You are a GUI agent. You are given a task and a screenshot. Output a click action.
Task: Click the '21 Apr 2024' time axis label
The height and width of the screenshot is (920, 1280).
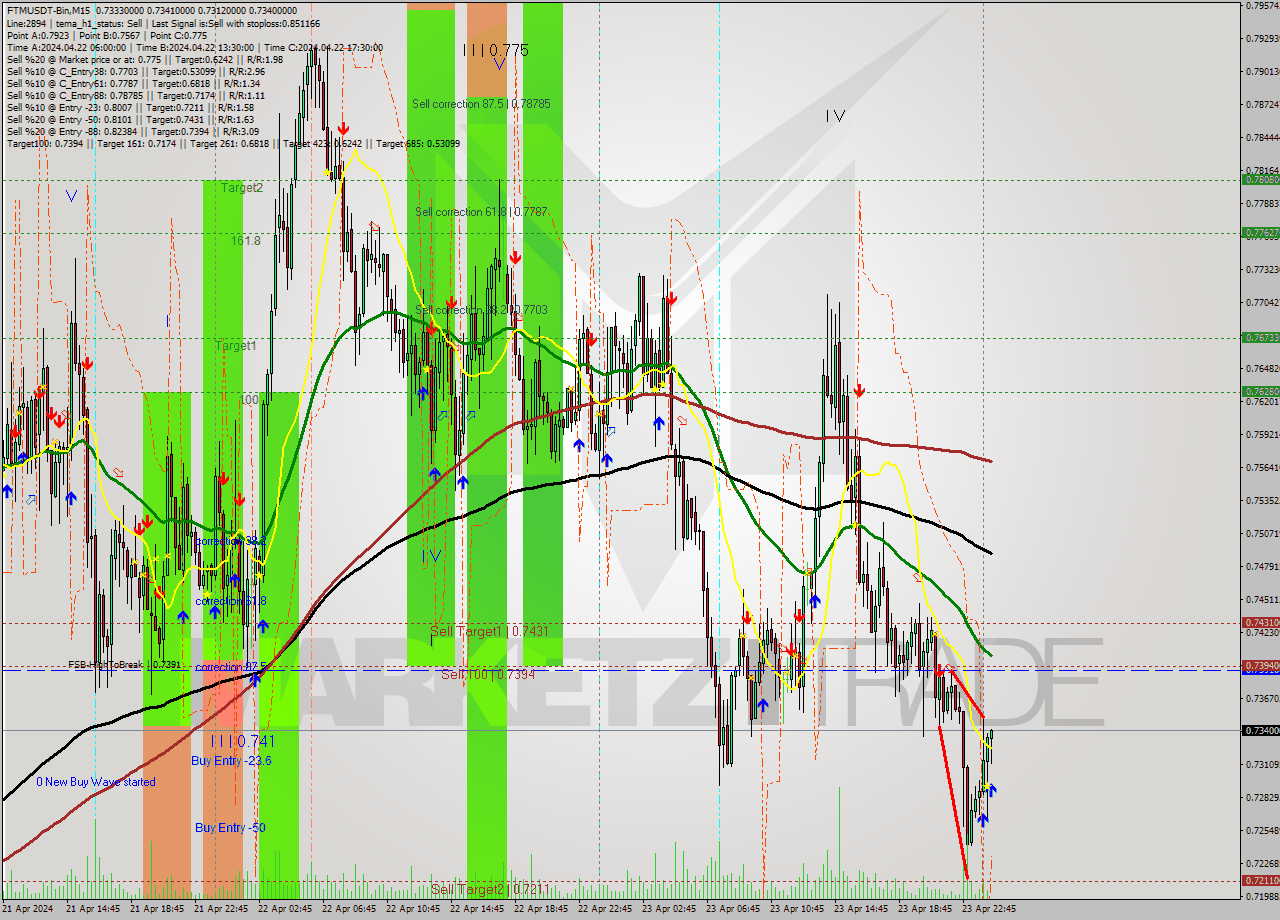coord(29,909)
